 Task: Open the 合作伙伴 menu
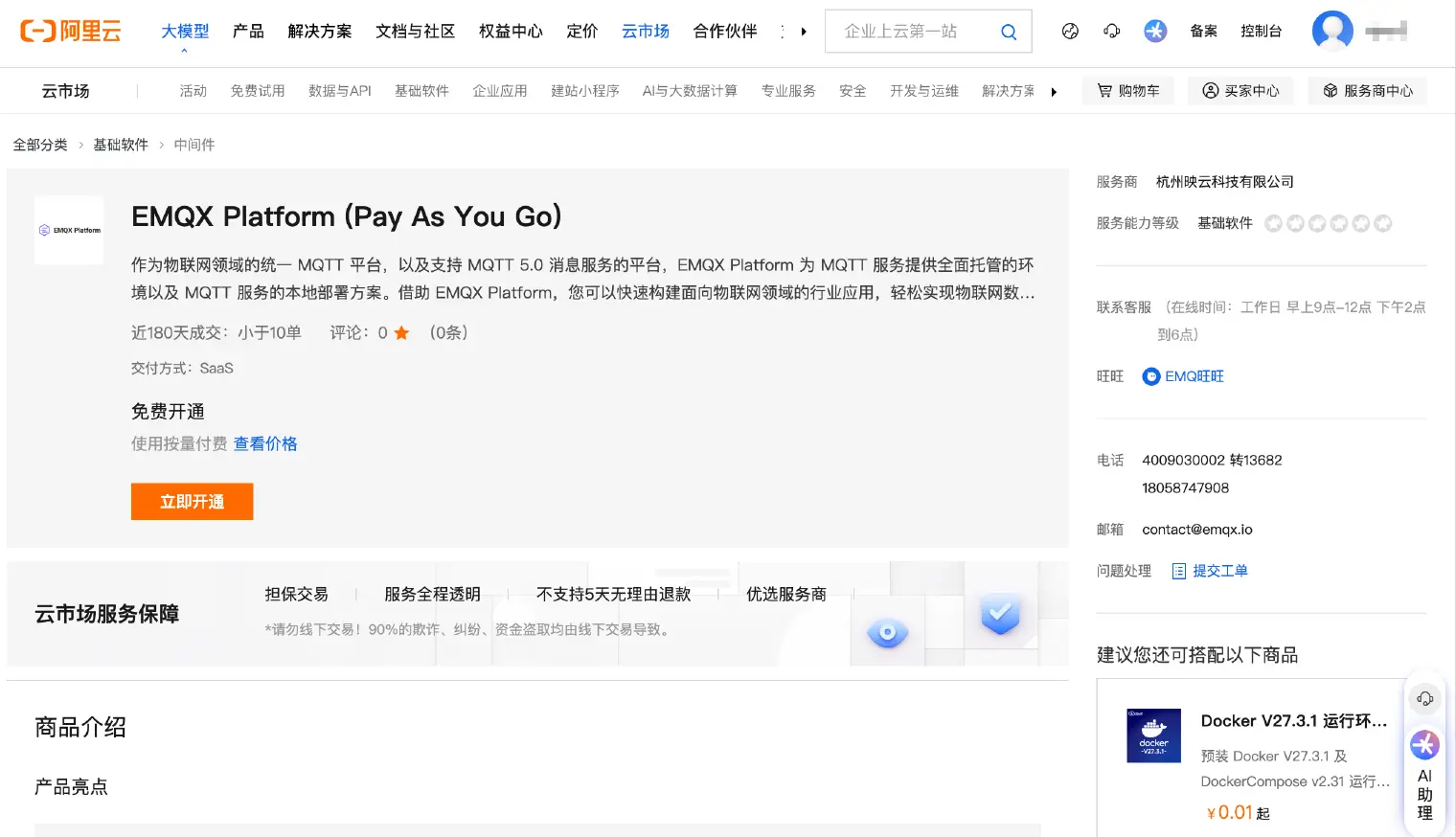pyautogui.click(x=725, y=32)
